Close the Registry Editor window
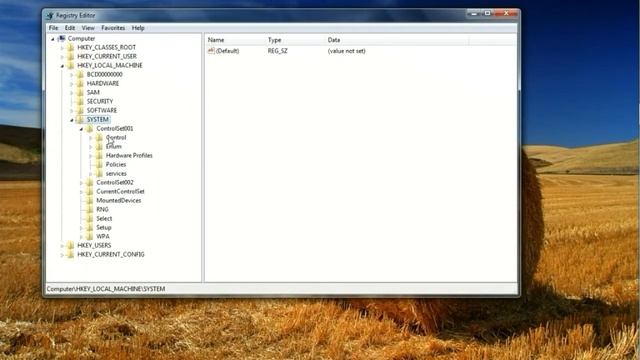This screenshot has height=360, width=640. [506, 13]
